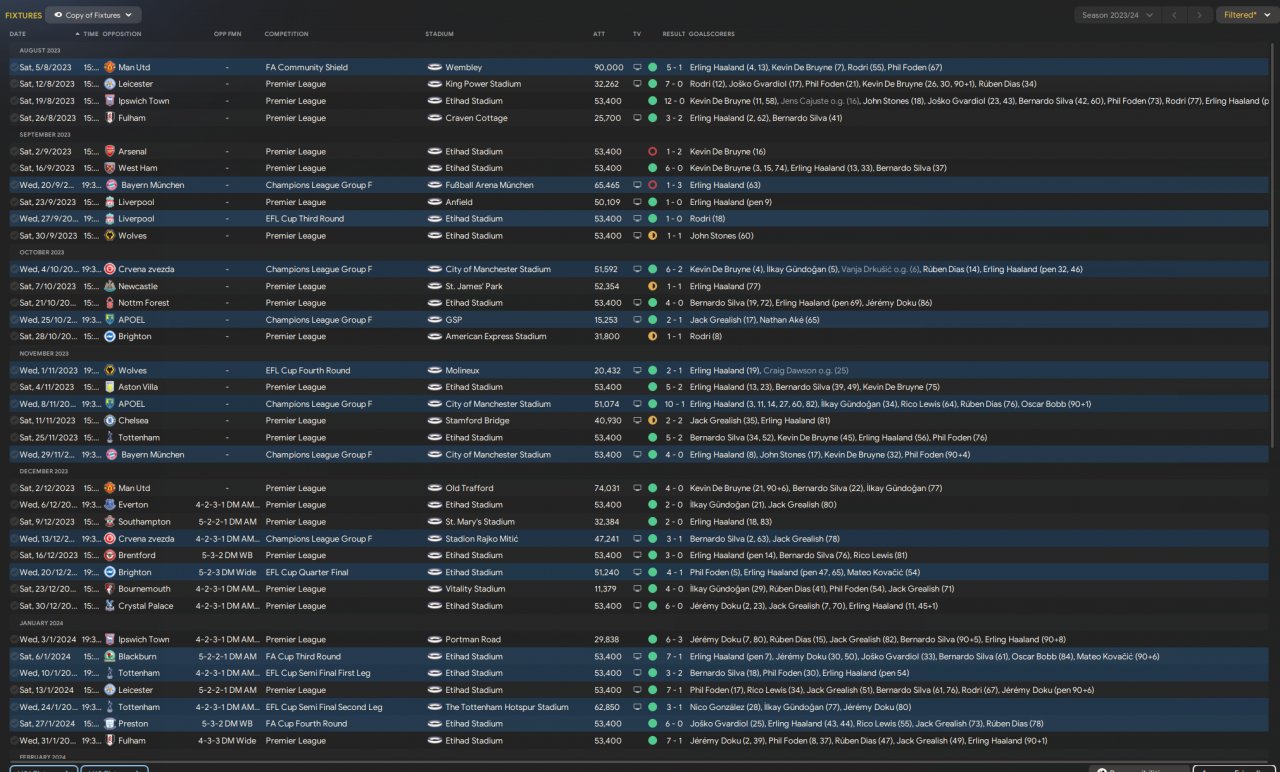Open the King Power Stadium link
This screenshot has height=772, width=1280.
[x=483, y=84]
